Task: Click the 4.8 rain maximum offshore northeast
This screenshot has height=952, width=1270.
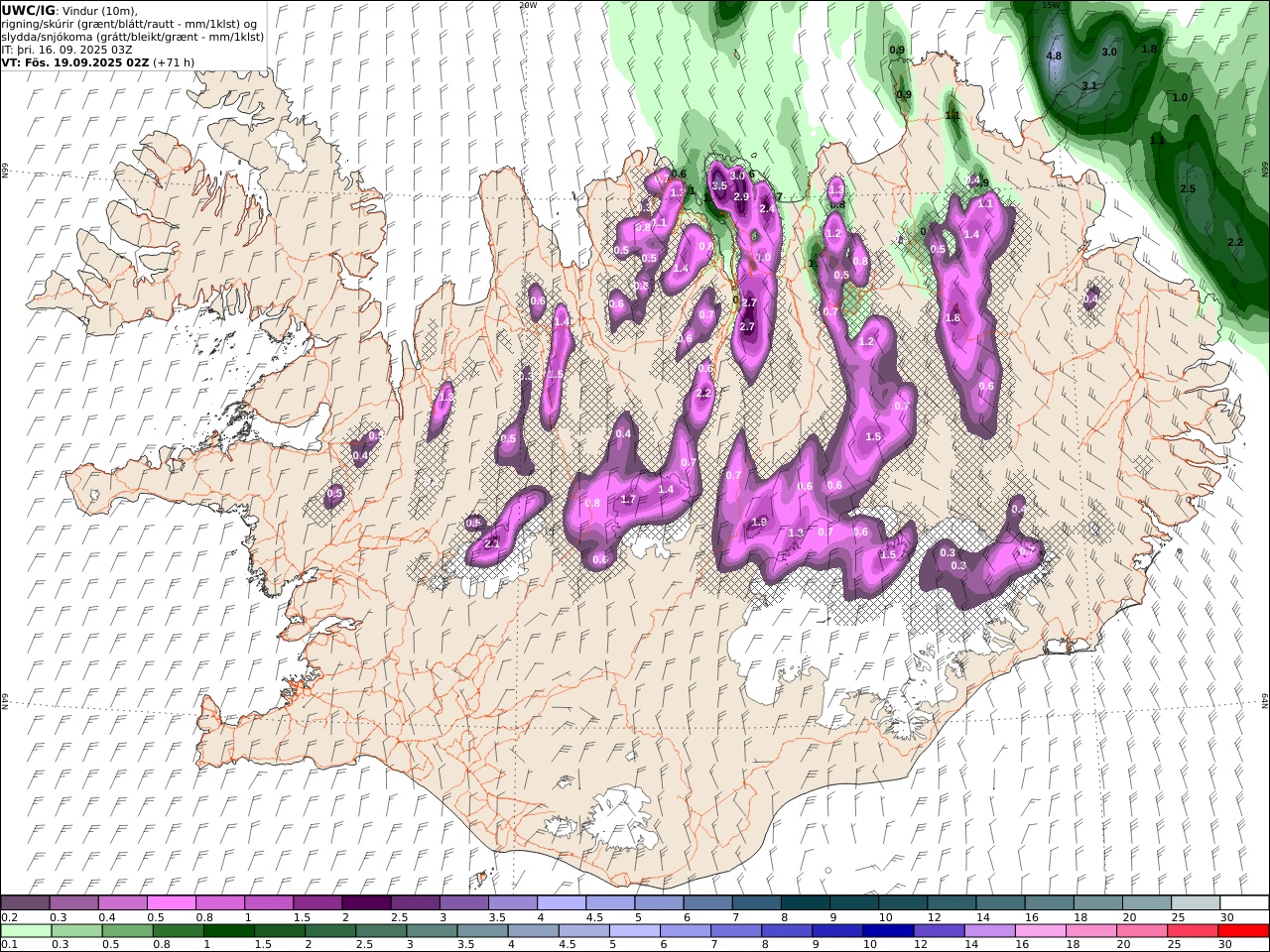Action: click(x=1054, y=56)
